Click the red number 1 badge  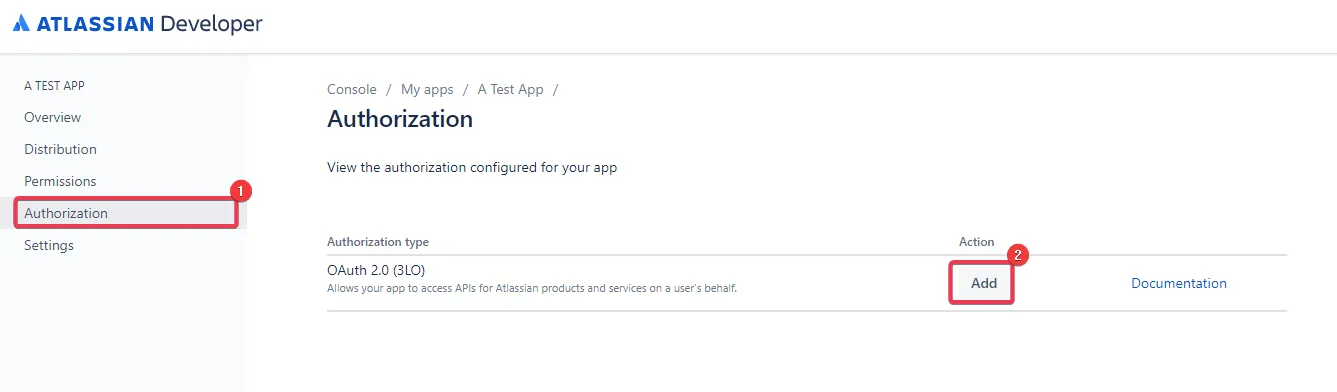point(239,191)
